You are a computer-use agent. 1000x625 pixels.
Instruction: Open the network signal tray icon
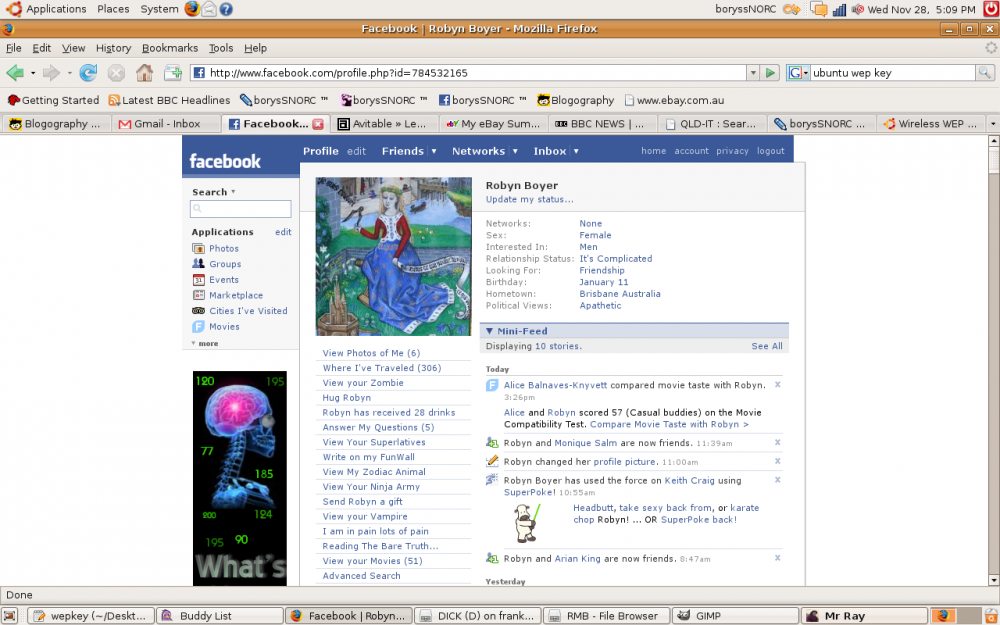(839, 10)
